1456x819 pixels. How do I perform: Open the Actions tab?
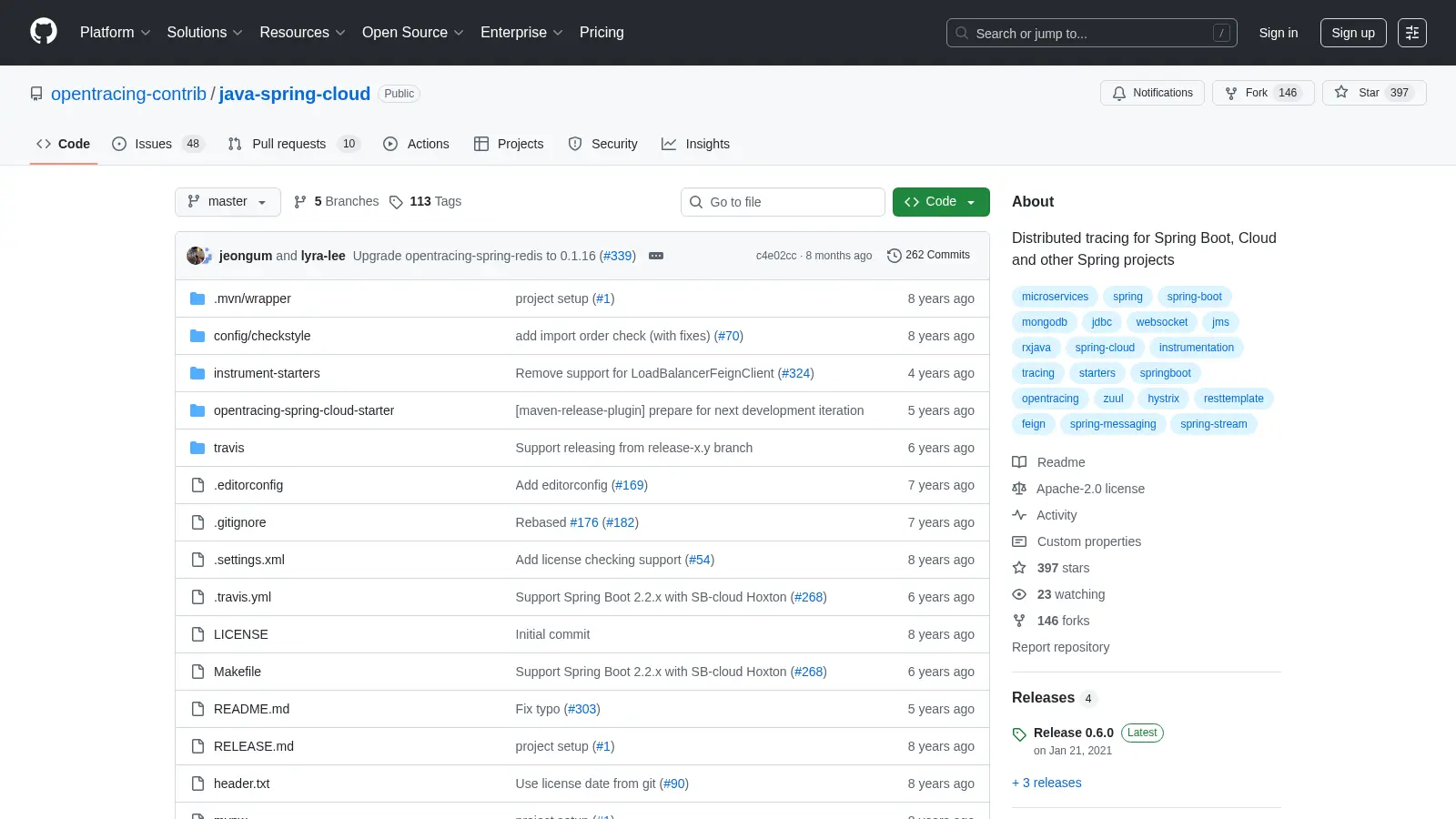click(x=417, y=144)
